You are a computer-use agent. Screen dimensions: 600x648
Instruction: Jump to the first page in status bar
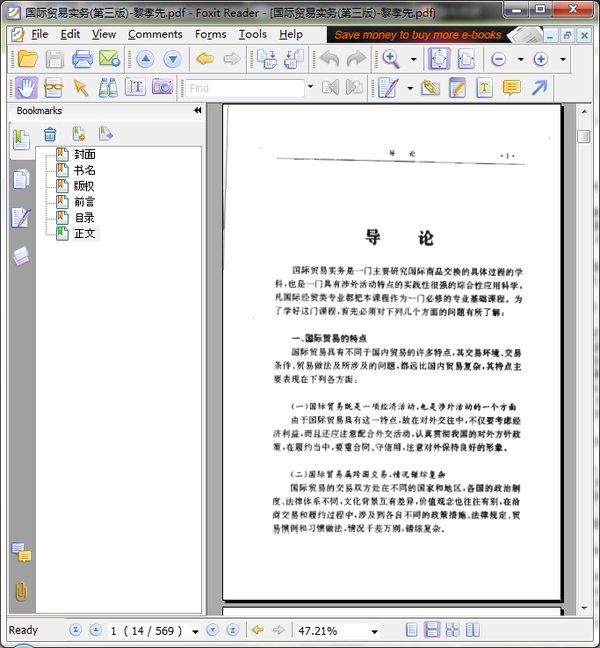[x=75, y=630]
